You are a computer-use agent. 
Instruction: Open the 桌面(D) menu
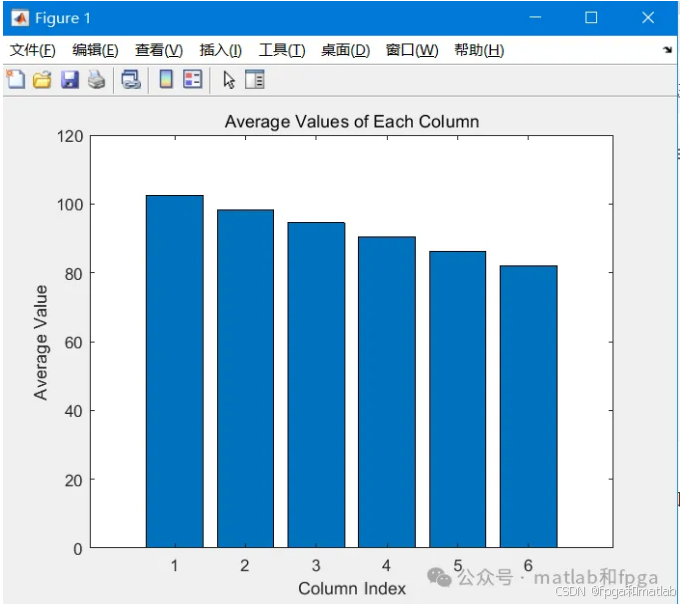[345, 50]
